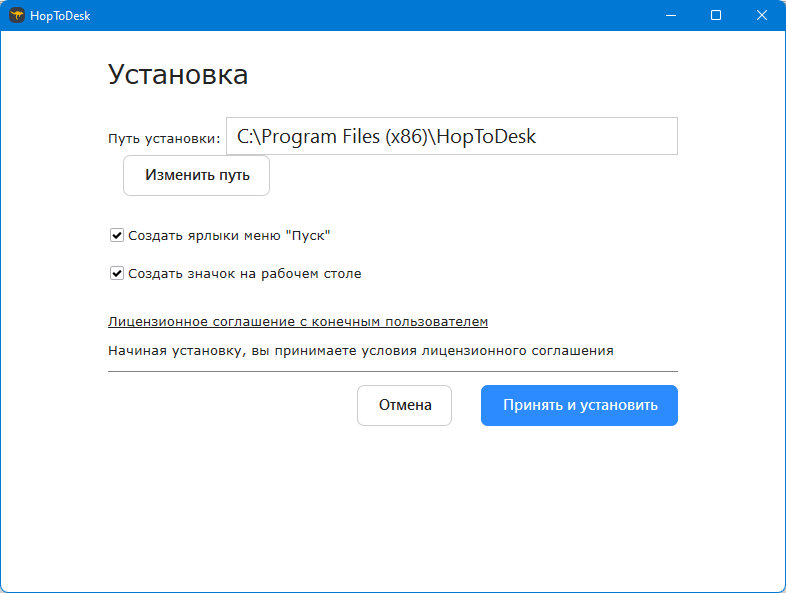Toggle the "Создать ярлыки меню Пуск" checkbox
This screenshot has width=786, height=593.
tap(117, 236)
